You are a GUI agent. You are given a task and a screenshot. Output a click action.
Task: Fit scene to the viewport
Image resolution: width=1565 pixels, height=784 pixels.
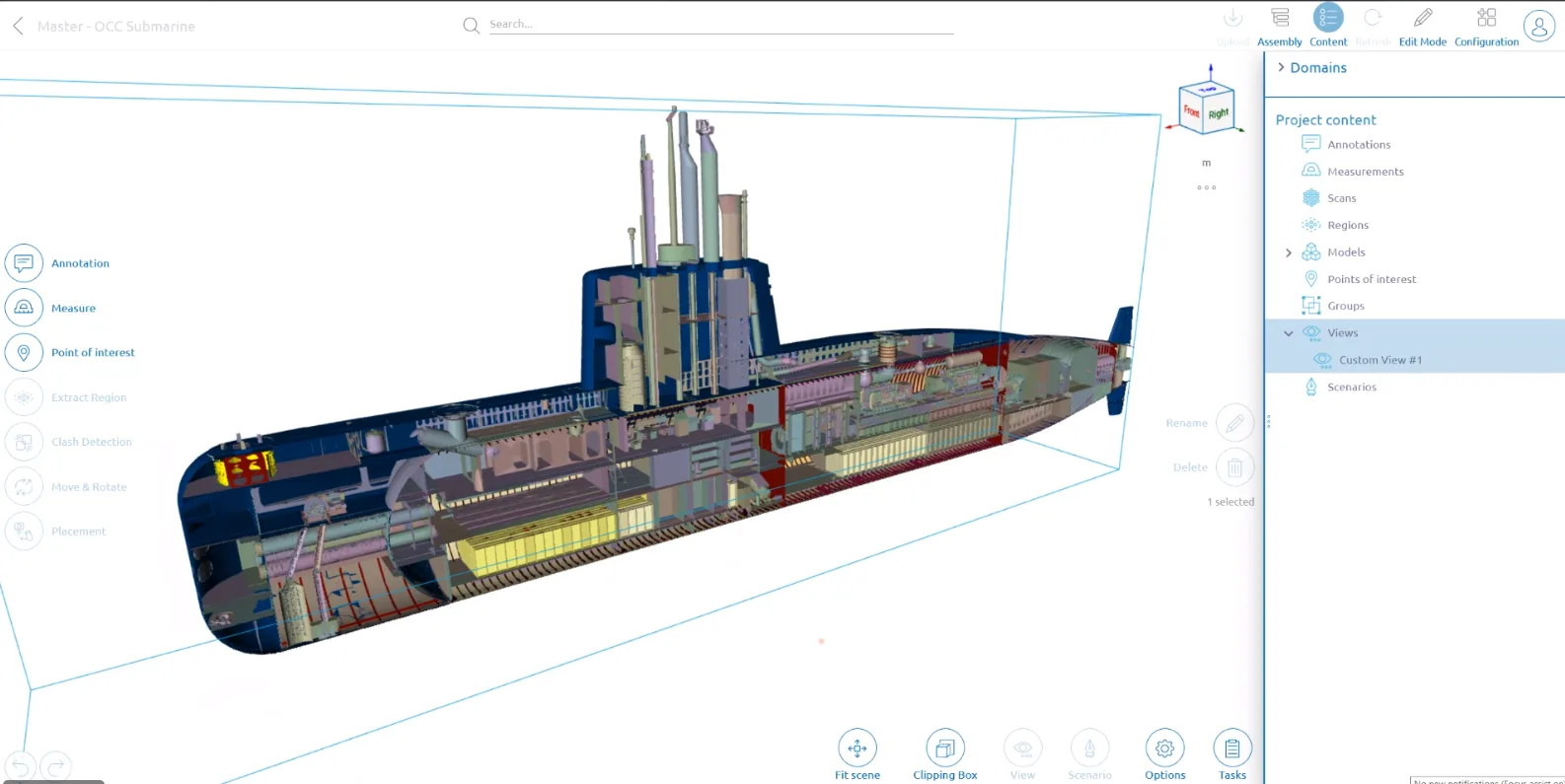(x=857, y=748)
